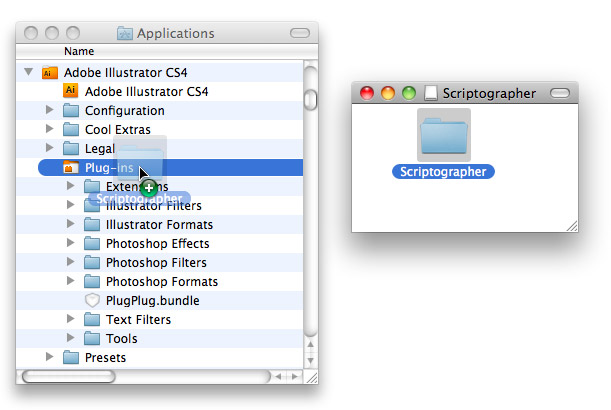The height and width of the screenshot is (410, 611).
Task: Select the PlugPlug.bundle file name
Action: pyautogui.click(x=153, y=301)
